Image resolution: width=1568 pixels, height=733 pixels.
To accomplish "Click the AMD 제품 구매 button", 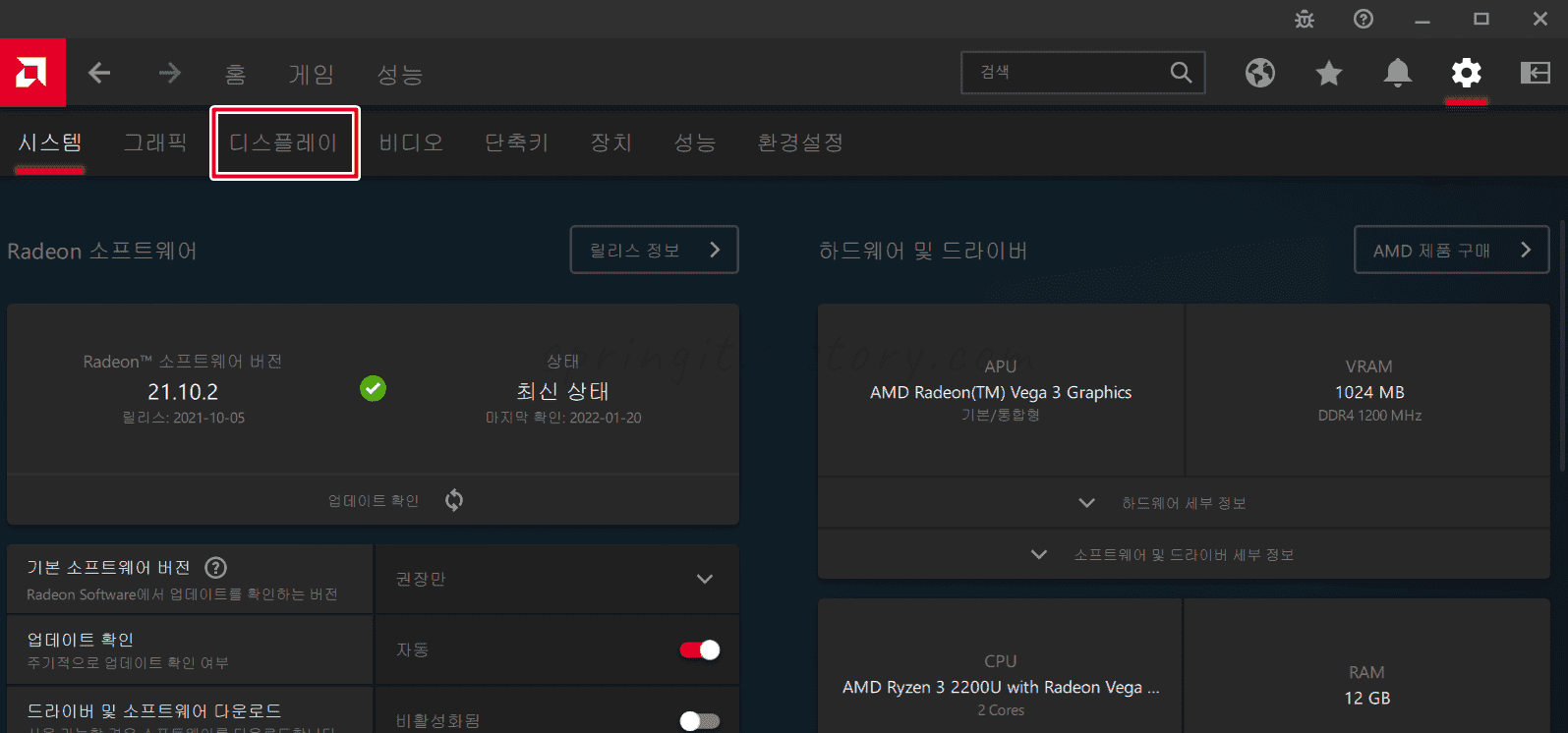I will click(1452, 251).
